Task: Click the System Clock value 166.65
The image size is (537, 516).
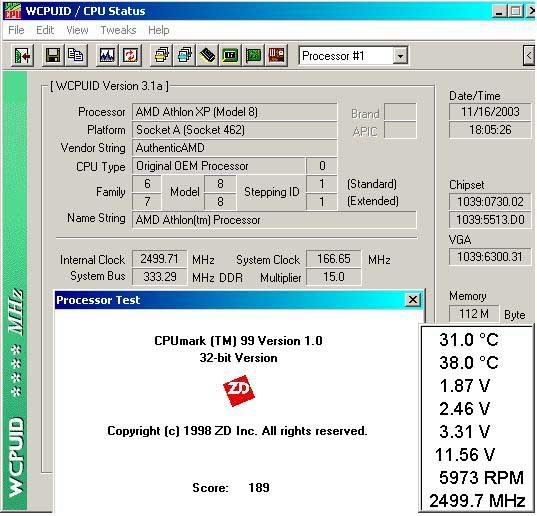Action: coord(334,259)
